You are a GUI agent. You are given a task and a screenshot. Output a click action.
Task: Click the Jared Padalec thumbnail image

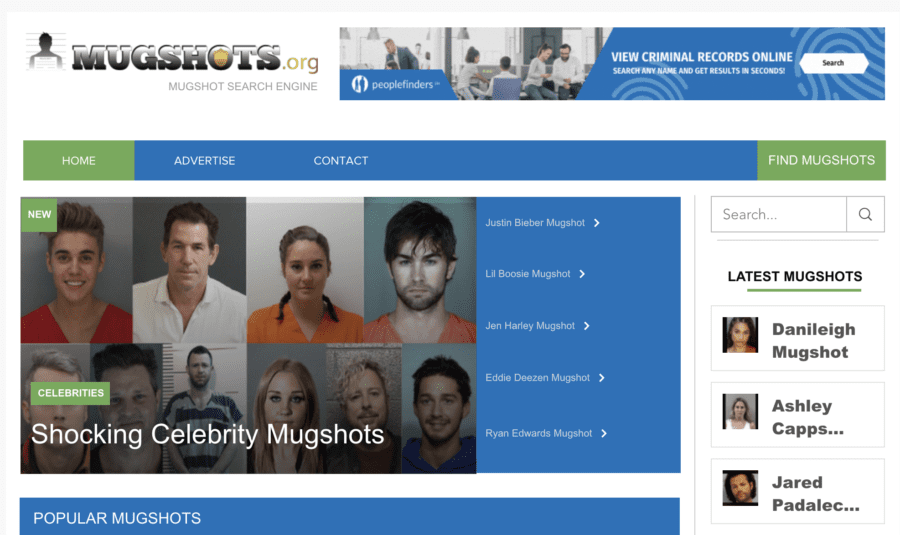740,488
